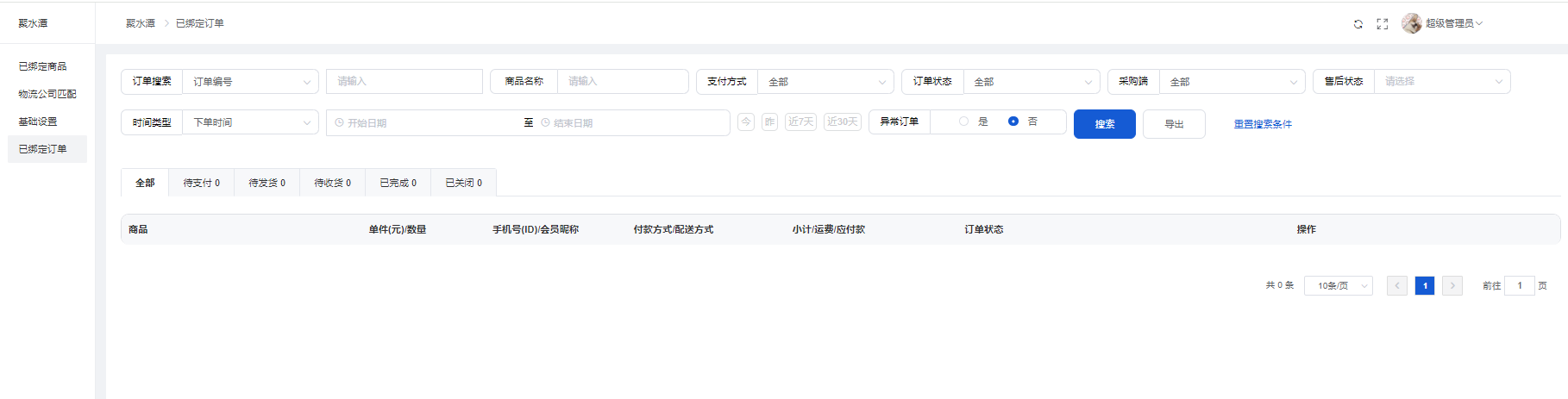
Task: Open the 订单状态 dropdown
Action: coord(1032,82)
